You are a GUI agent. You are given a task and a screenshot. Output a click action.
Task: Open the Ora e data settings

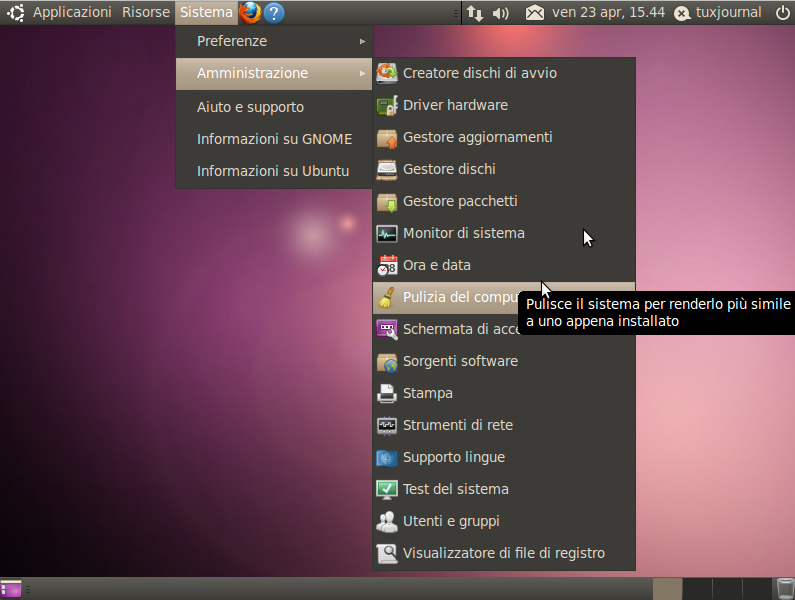coord(504,265)
